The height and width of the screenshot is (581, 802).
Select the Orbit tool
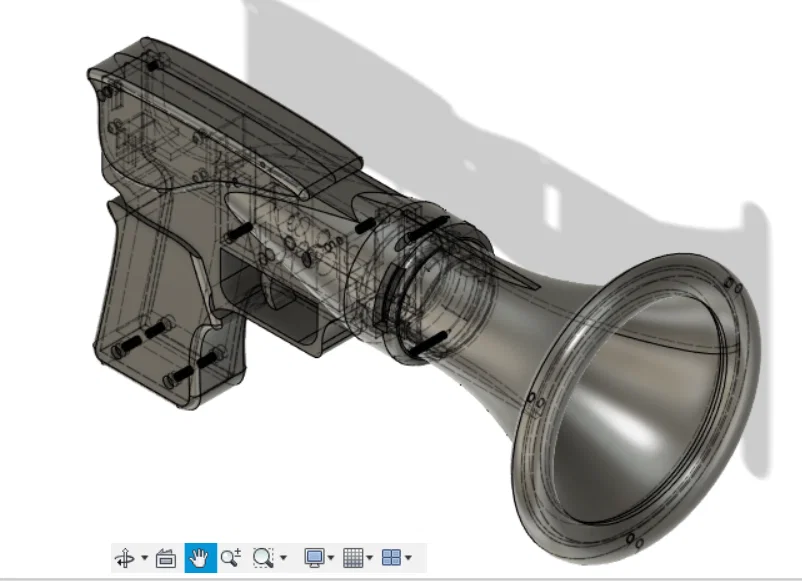pos(125,557)
